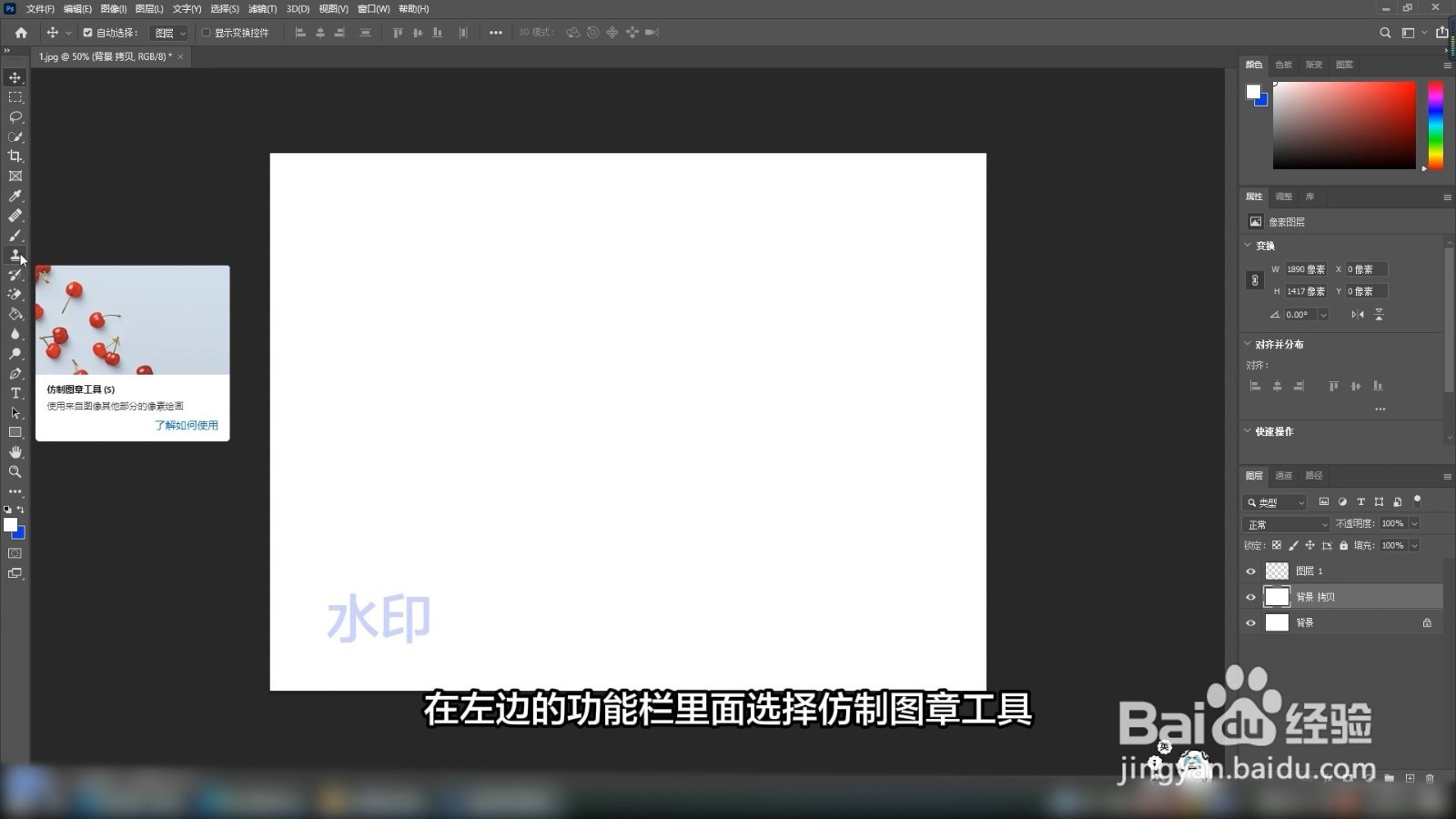Activate the Zoom tool

(15, 471)
